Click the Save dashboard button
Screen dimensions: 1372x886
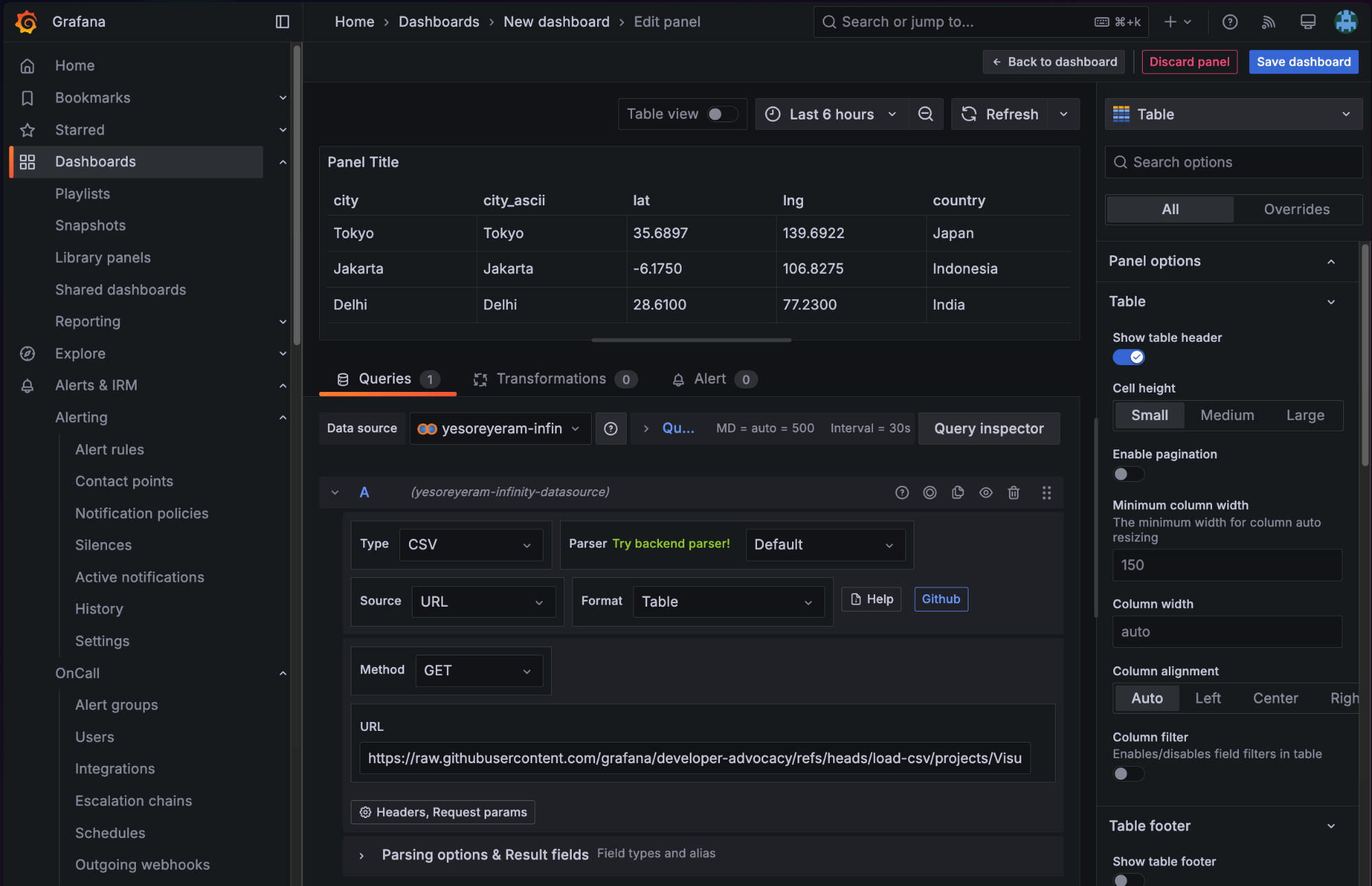(x=1303, y=62)
